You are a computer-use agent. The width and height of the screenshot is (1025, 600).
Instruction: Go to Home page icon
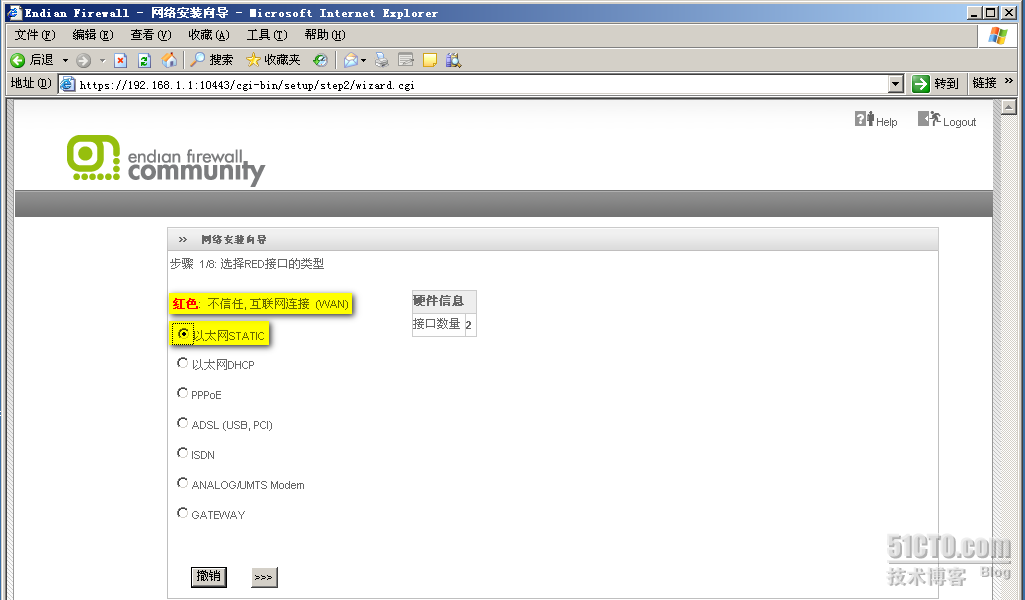click(169, 60)
